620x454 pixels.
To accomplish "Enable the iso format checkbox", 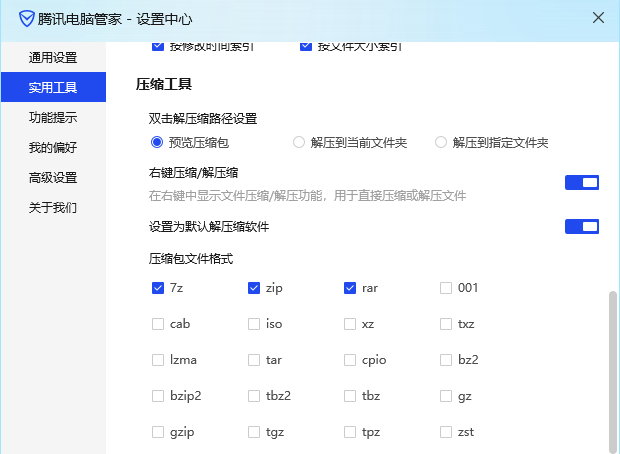I will 254,324.
